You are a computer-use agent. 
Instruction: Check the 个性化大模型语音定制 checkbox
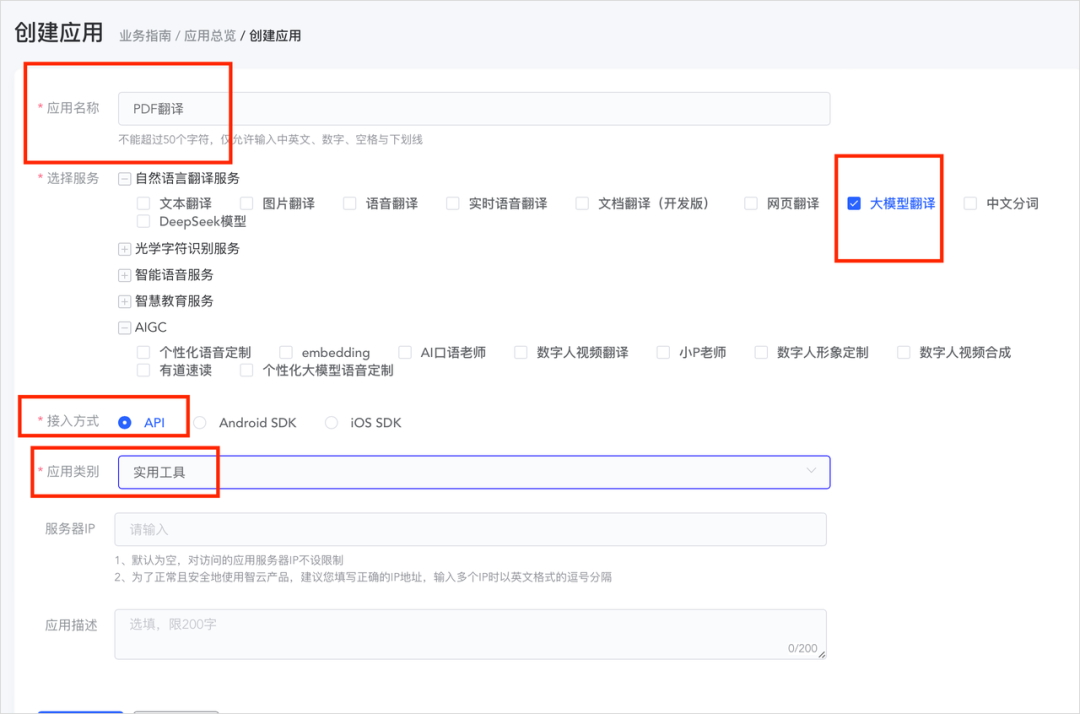(247, 370)
